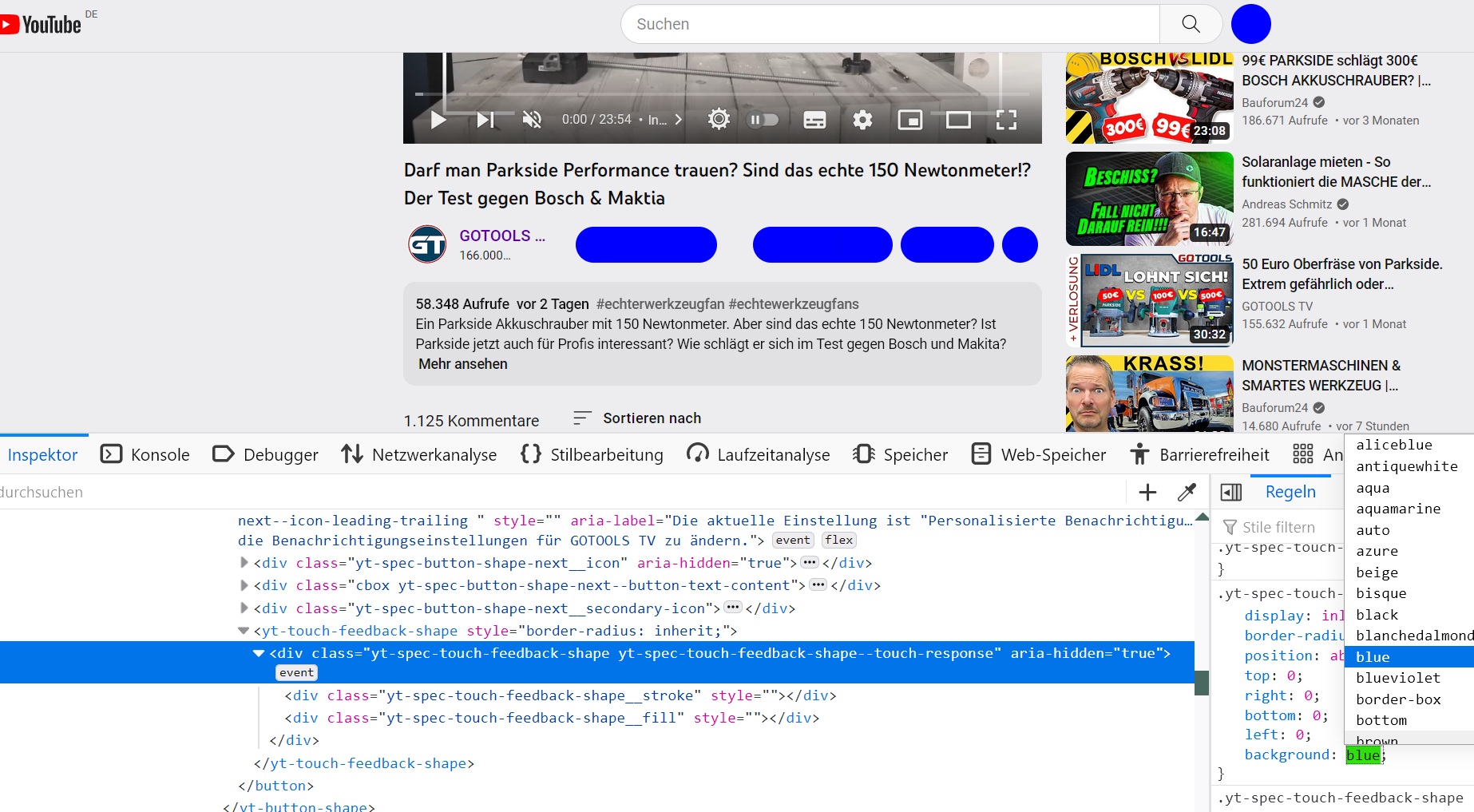Click the event badge beside the flex badge
Viewport: 1474px width, 812px height.
point(793,541)
